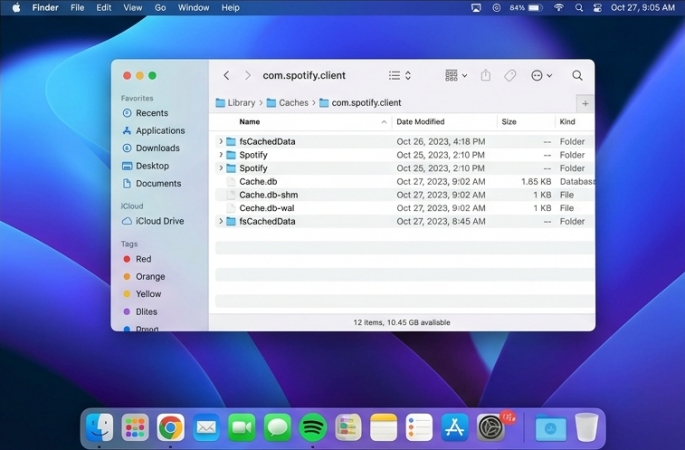The image size is (685, 450).
Task: Click com.spotify.client in the path bar
Action: click(x=360, y=103)
